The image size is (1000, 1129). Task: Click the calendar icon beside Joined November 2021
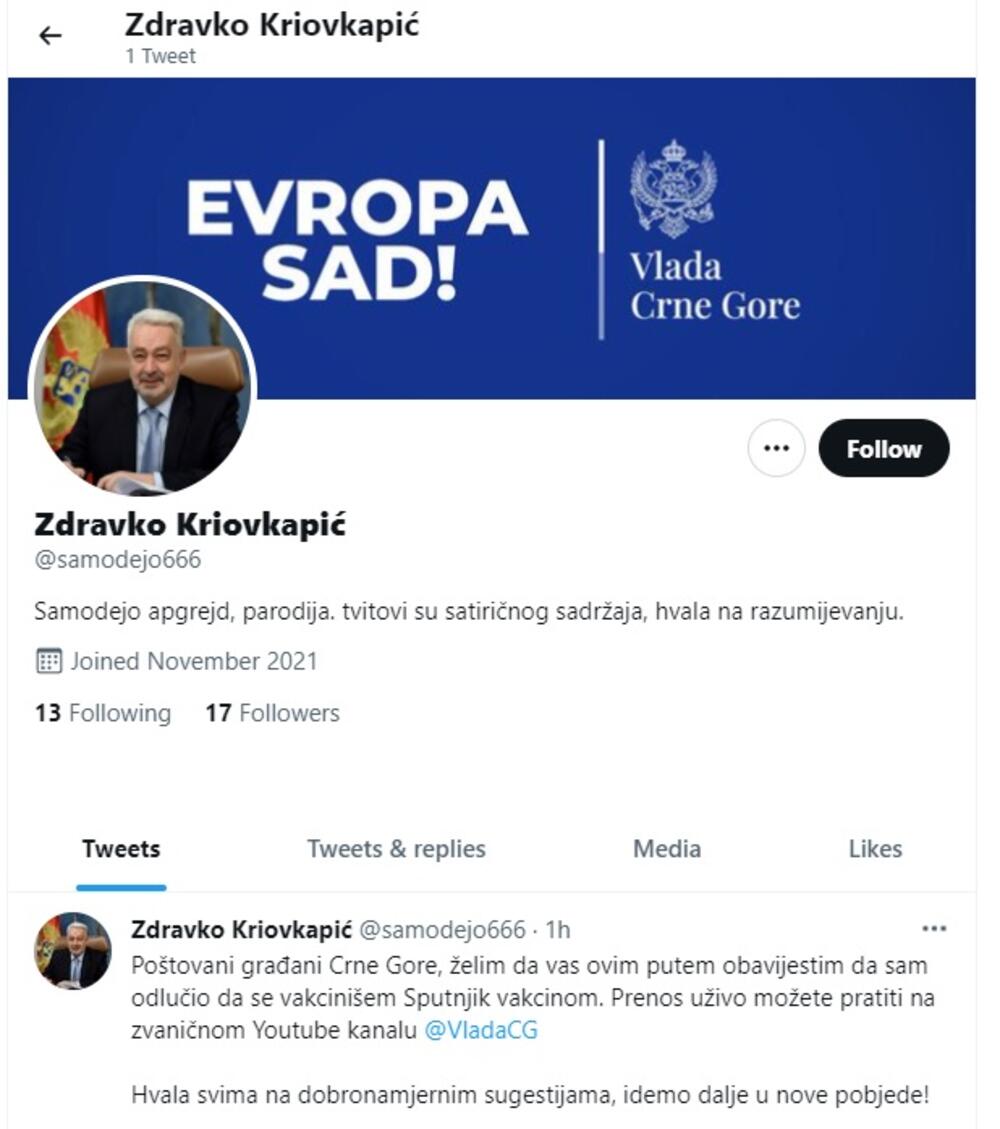(x=49, y=661)
